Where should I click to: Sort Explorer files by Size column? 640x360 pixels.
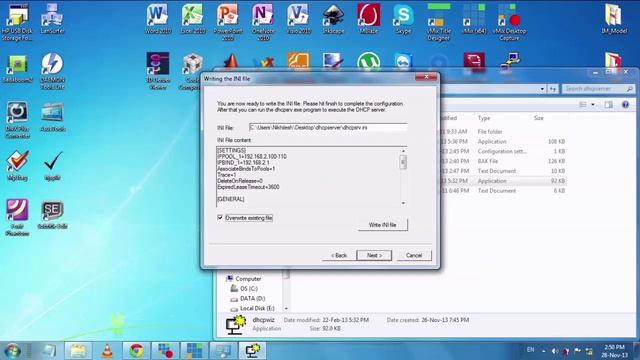539,118
